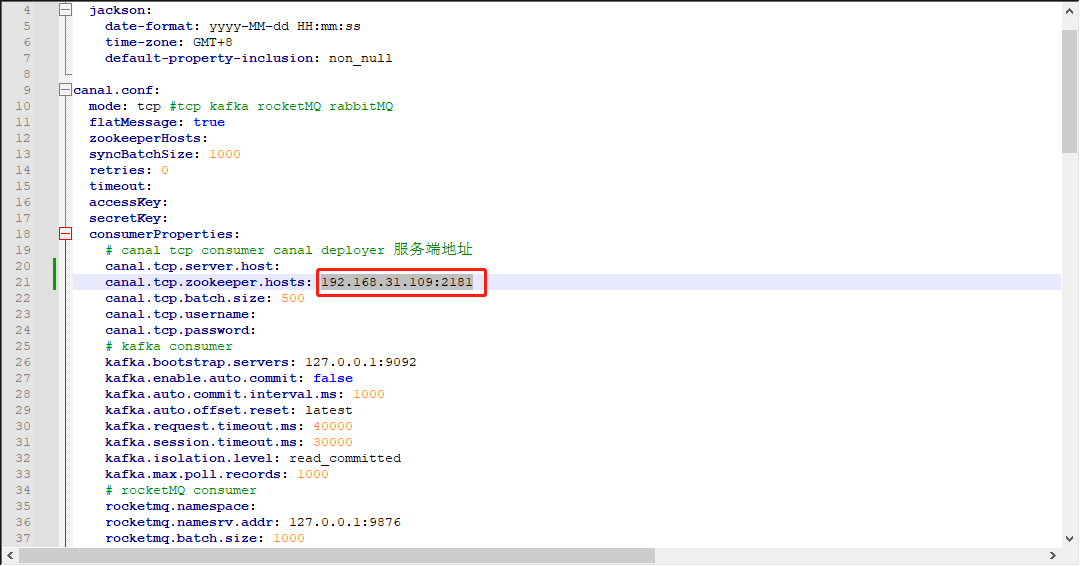
Task: Click the rocketmq.namespace: key
Action: pyautogui.click(x=180, y=506)
